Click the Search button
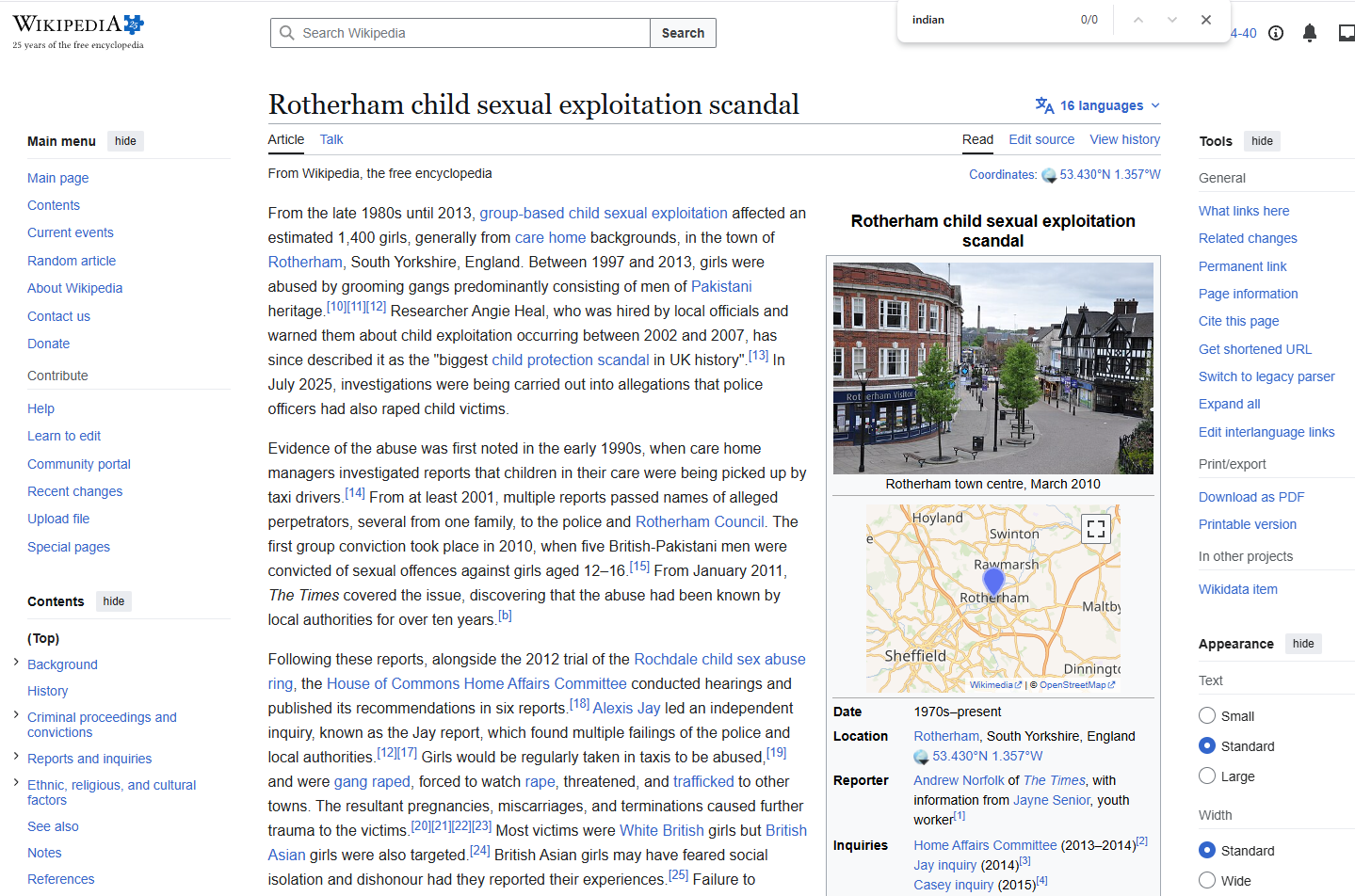The image size is (1355, 896). [683, 33]
